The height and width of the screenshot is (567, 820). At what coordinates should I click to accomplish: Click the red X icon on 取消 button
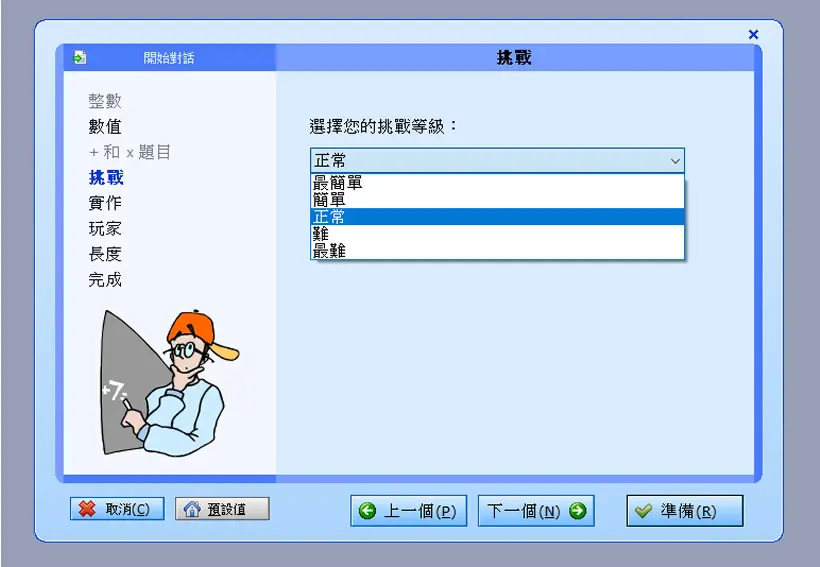pyautogui.click(x=87, y=509)
